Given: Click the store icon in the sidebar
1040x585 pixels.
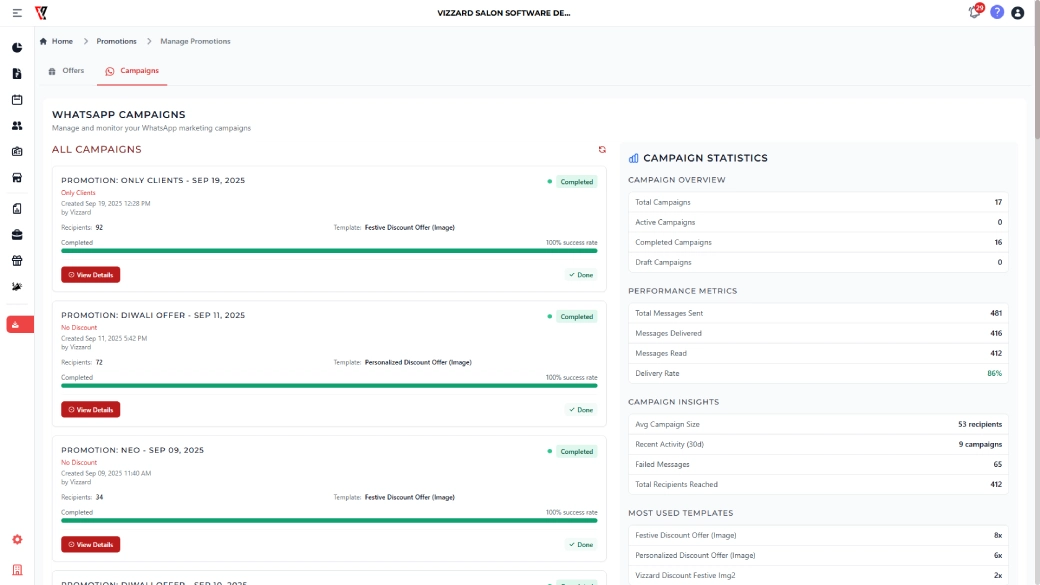Looking at the screenshot, I should [x=17, y=178].
